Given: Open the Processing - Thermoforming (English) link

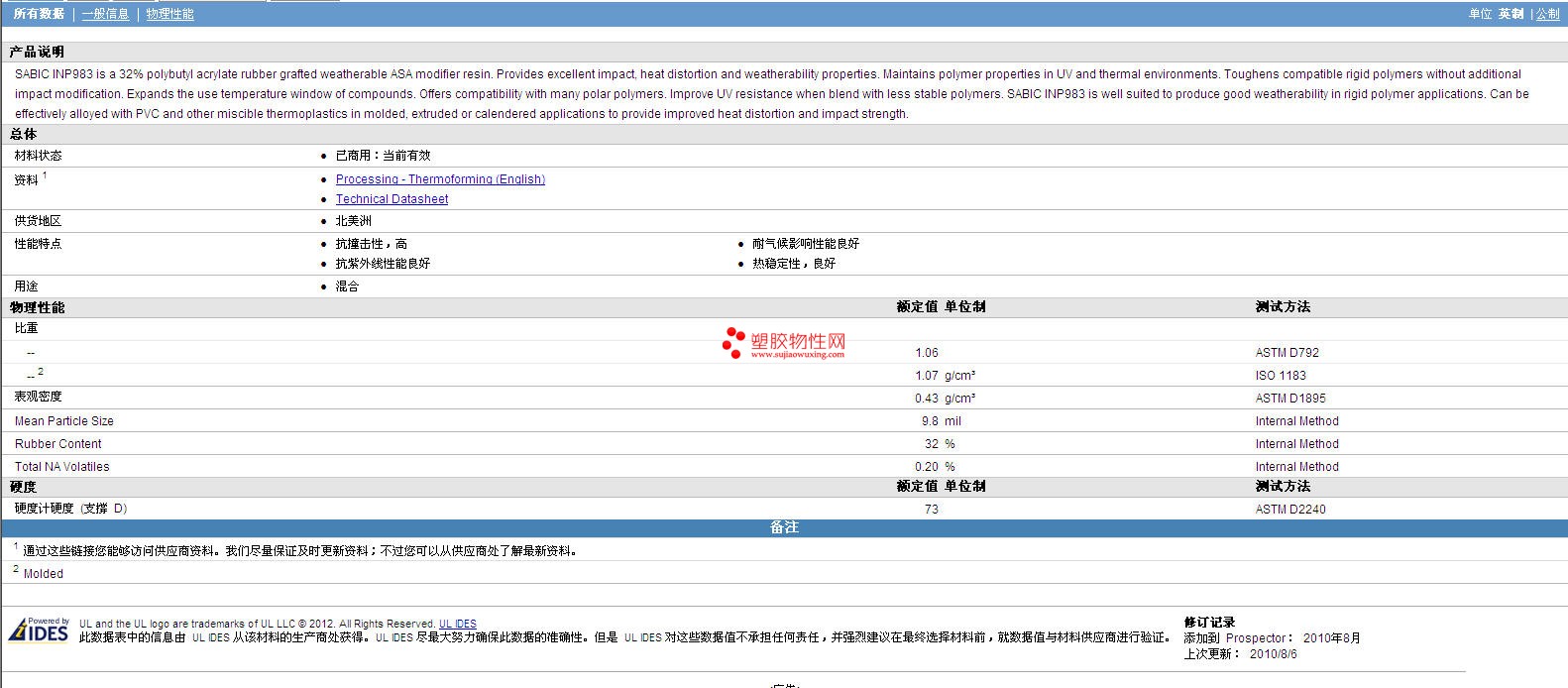Looking at the screenshot, I should 440,179.
